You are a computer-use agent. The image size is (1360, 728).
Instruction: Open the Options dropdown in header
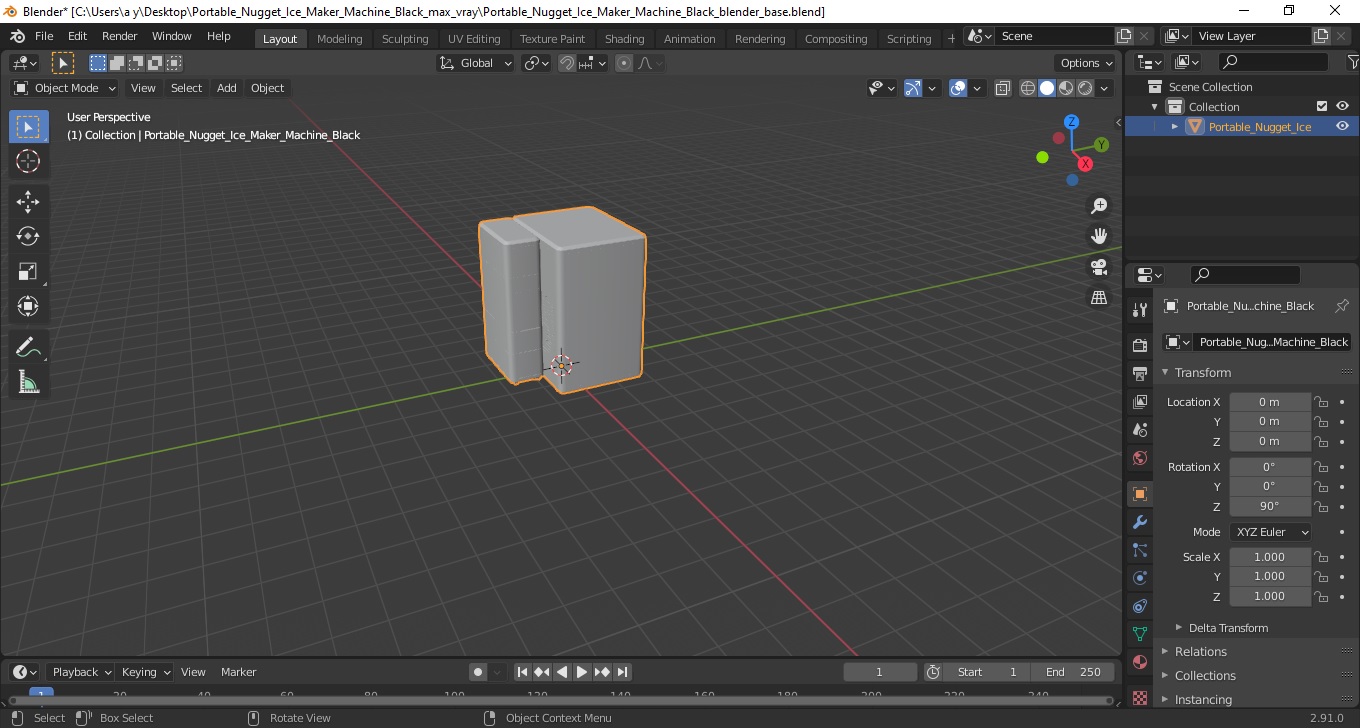click(1087, 63)
